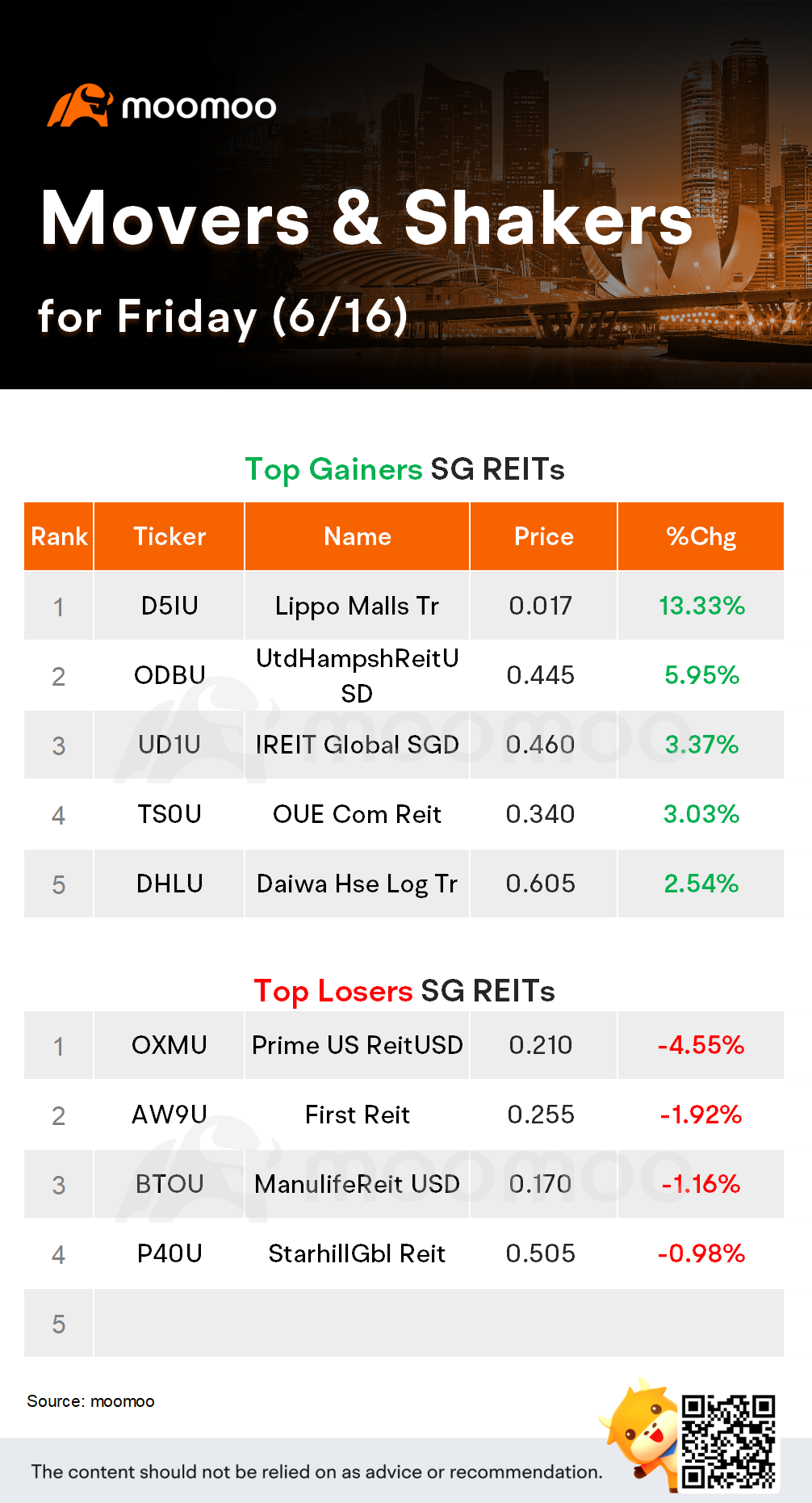Click the Top Gainers SG REITs heading
Screen dimensions: 812x1503
pos(404,469)
